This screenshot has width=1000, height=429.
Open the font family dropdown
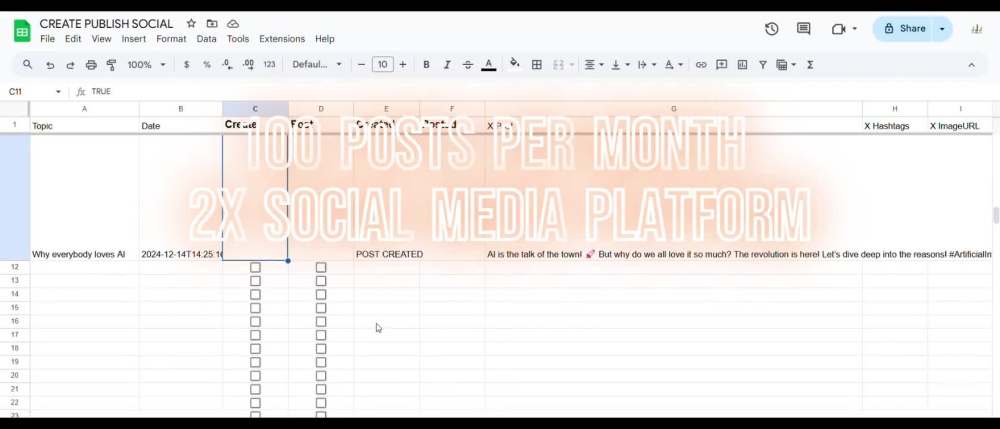[317, 64]
